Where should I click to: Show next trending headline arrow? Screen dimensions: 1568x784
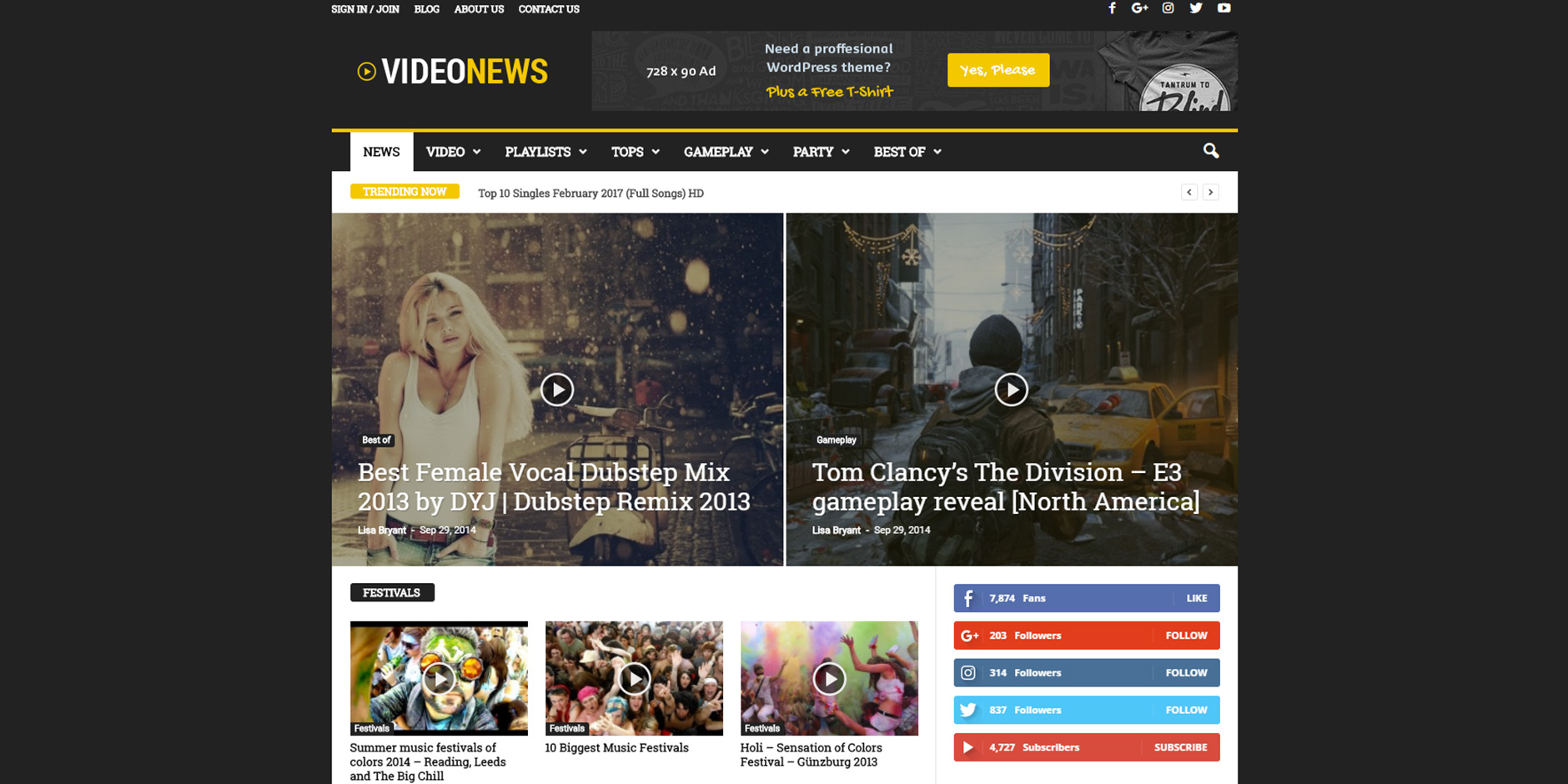pyautogui.click(x=1210, y=193)
